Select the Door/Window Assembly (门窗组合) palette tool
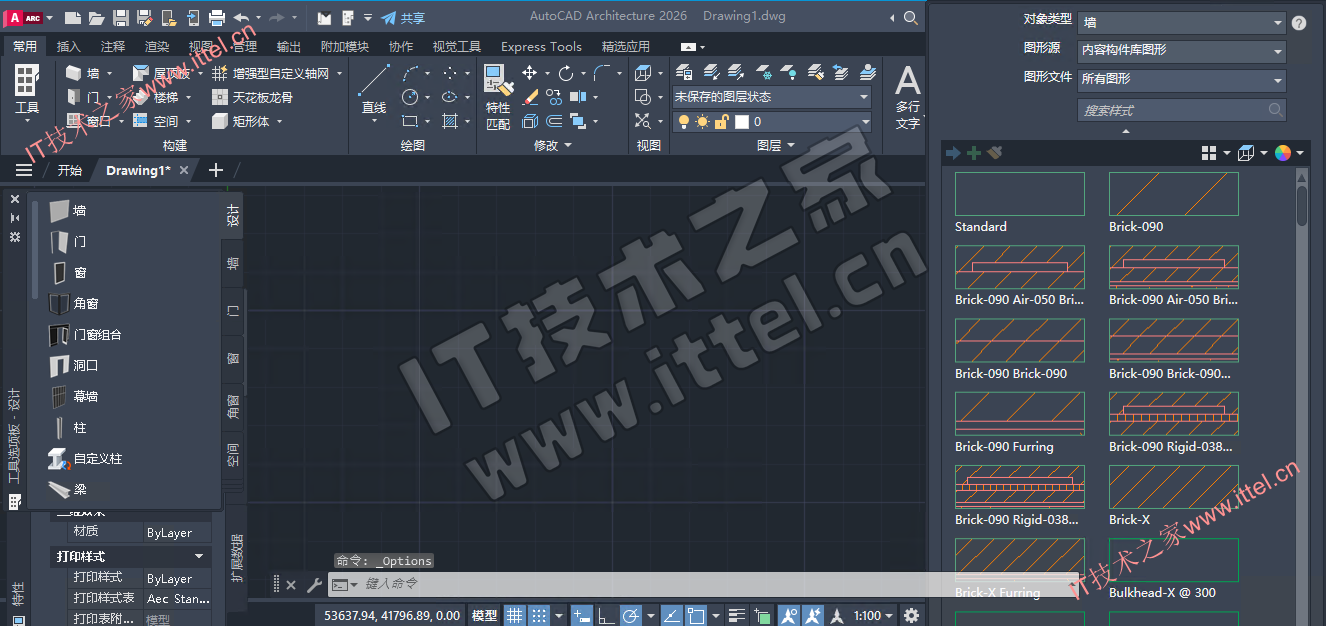This screenshot has height=626, width=1326. (86, 334)
